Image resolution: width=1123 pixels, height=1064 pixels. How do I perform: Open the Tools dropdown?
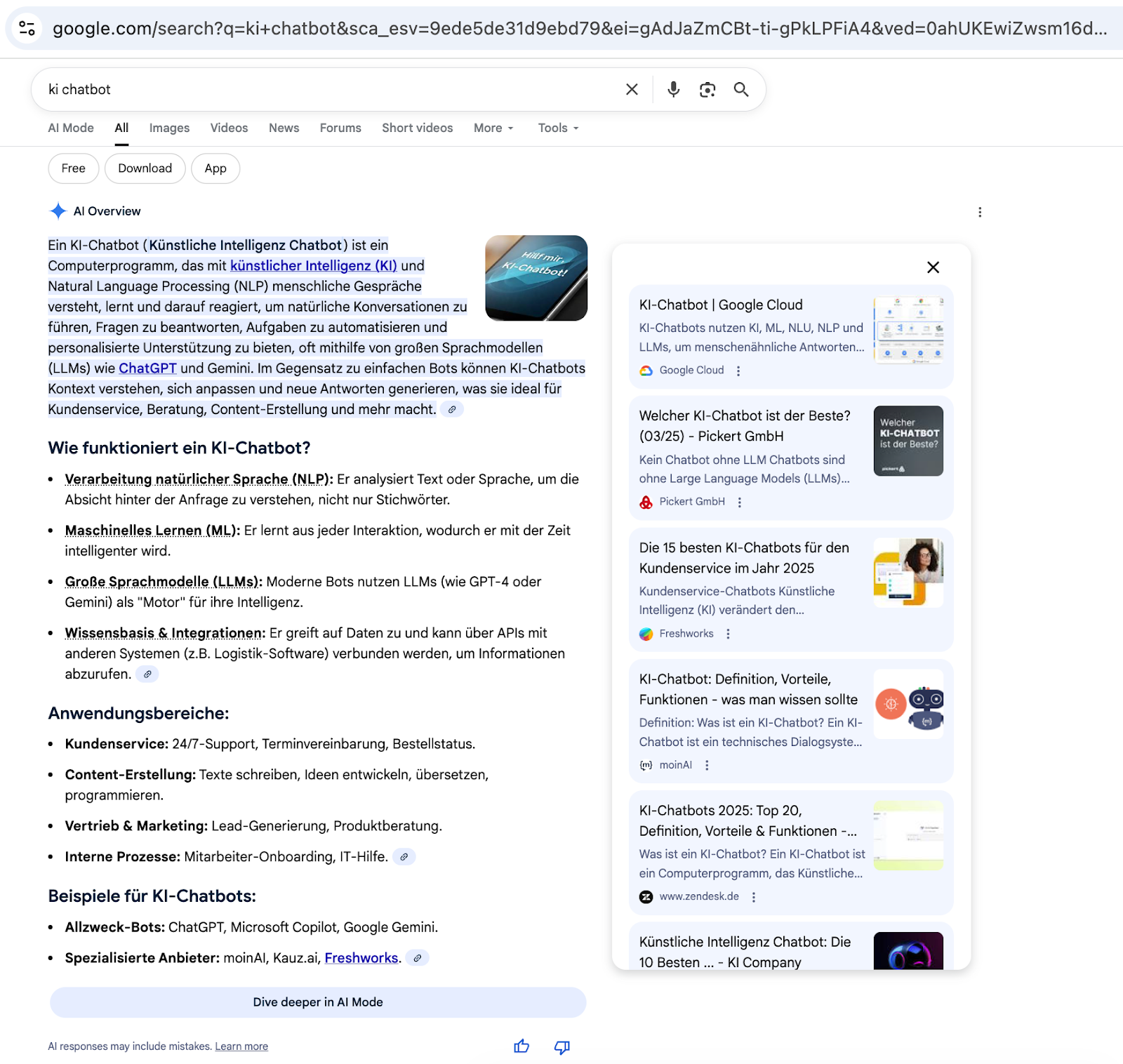coord(557,128)
